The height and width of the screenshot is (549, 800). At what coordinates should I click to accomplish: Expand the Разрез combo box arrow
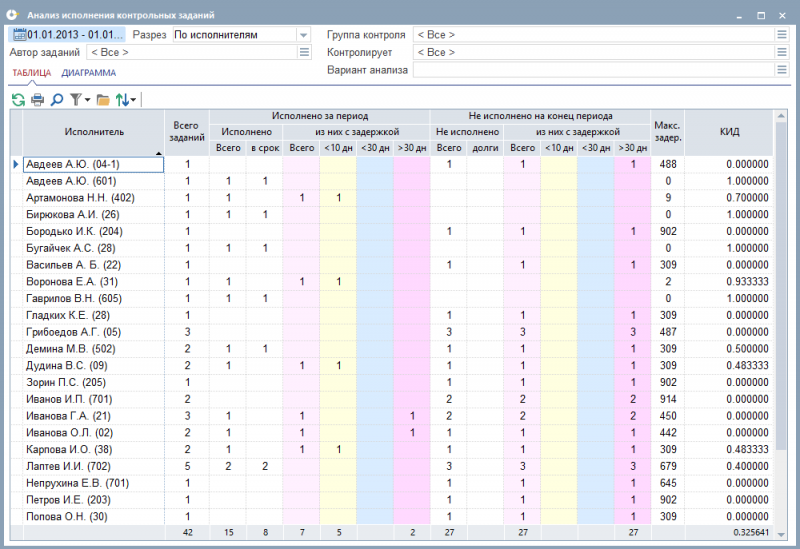(303, 35)
